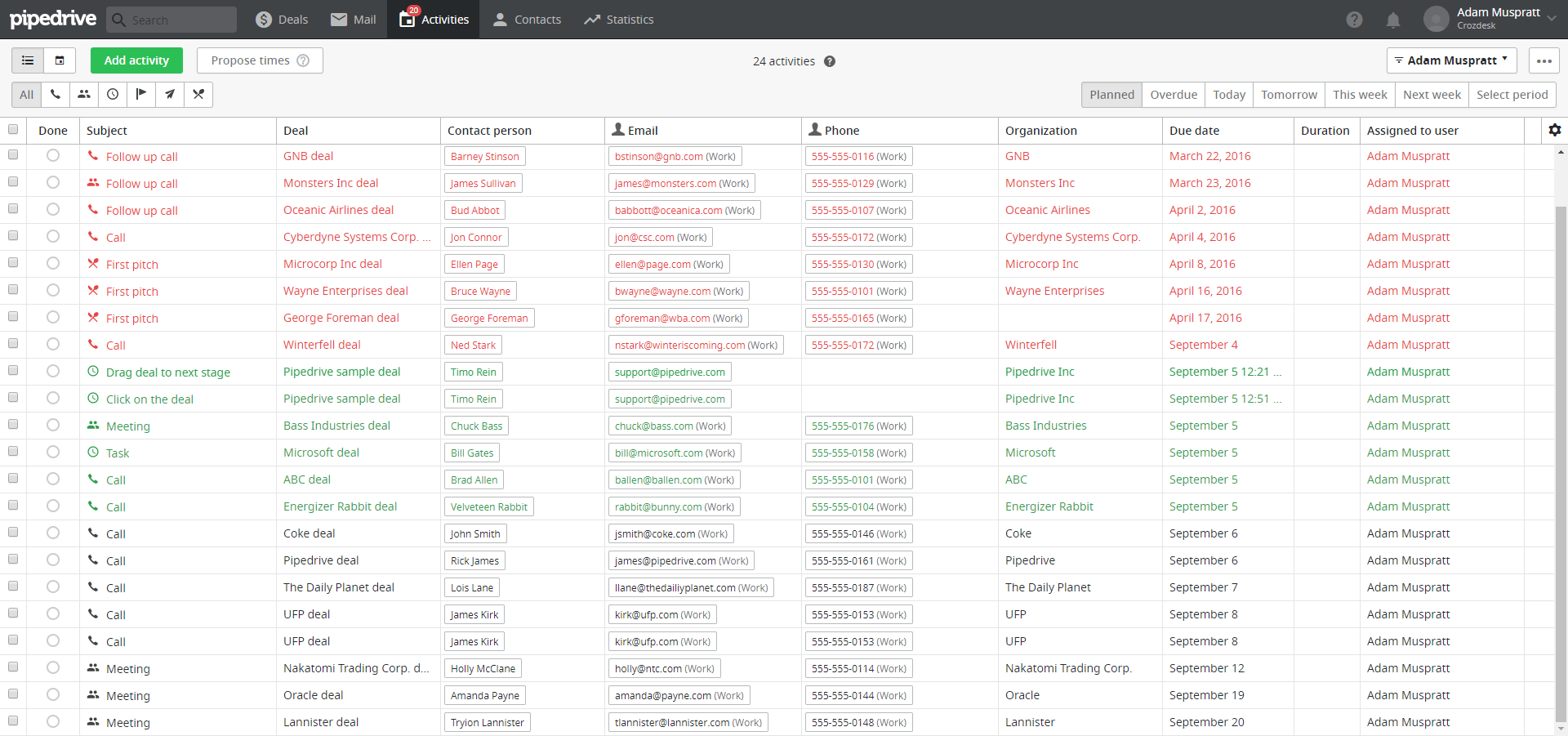Click the Pipedrive logo
1568x736 pixels.
point(53,19)
